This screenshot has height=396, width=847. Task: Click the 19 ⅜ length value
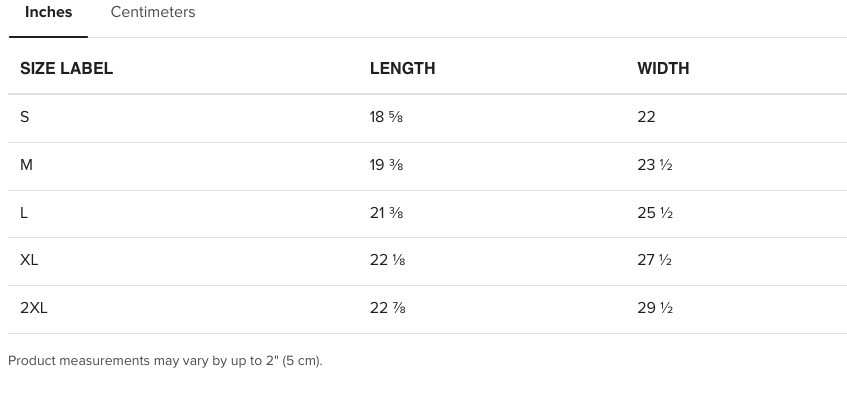click(386, 165)
